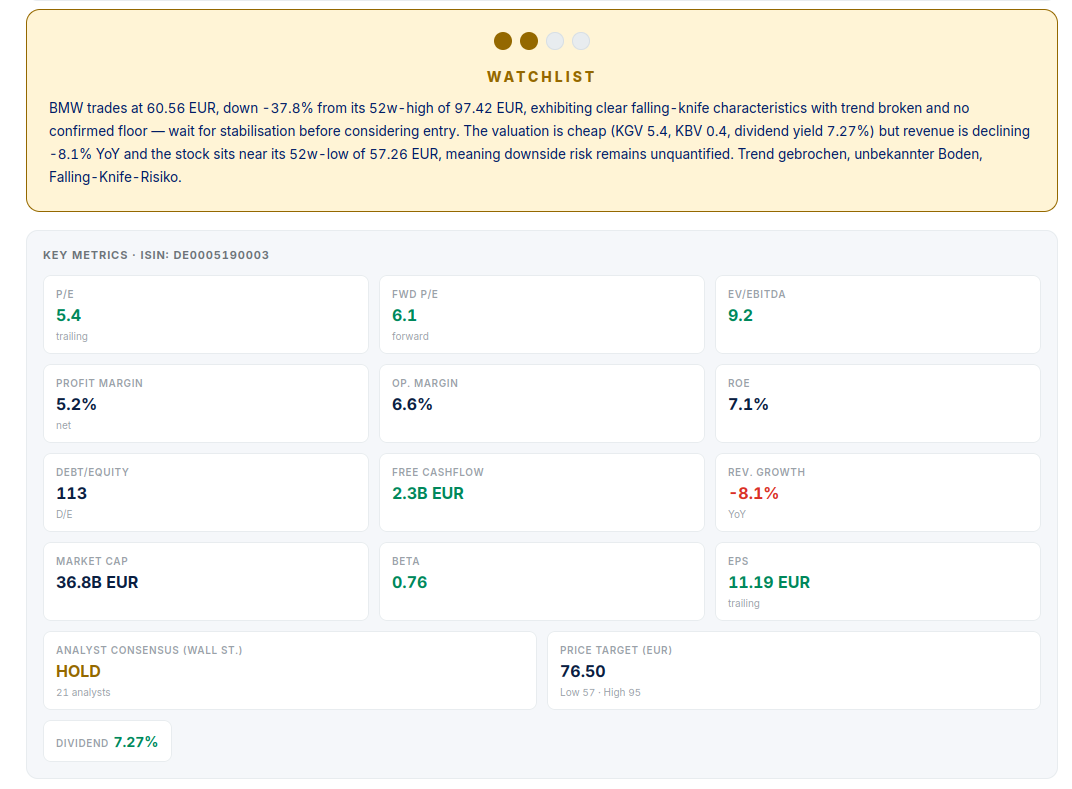The width and height of the screenshot is (1072, 789).
Task: Select the EV/EBITDA 9.2 card
Action: click(x=878, y=315)
